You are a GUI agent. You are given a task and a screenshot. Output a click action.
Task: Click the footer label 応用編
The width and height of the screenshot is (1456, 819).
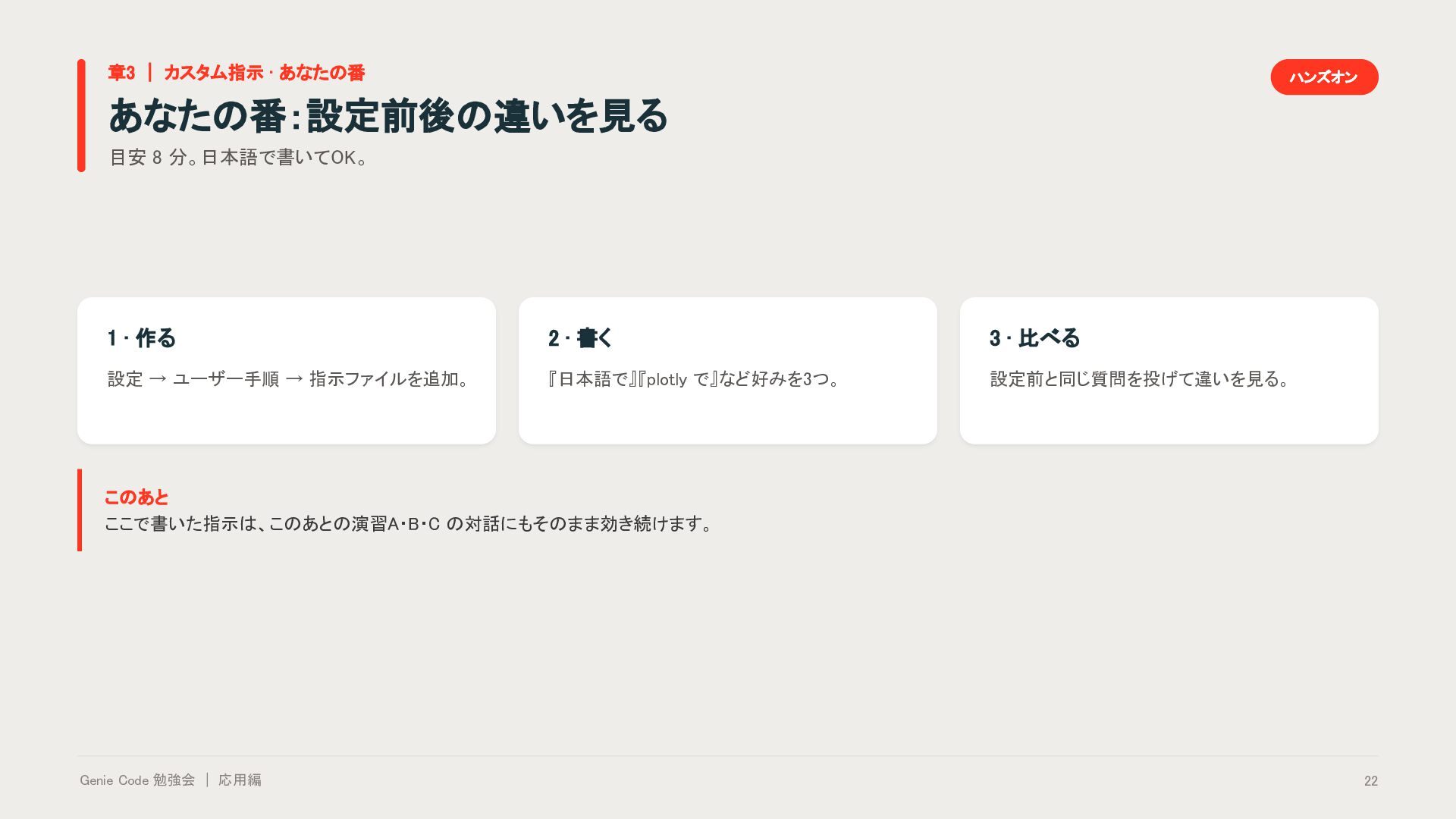240,780
